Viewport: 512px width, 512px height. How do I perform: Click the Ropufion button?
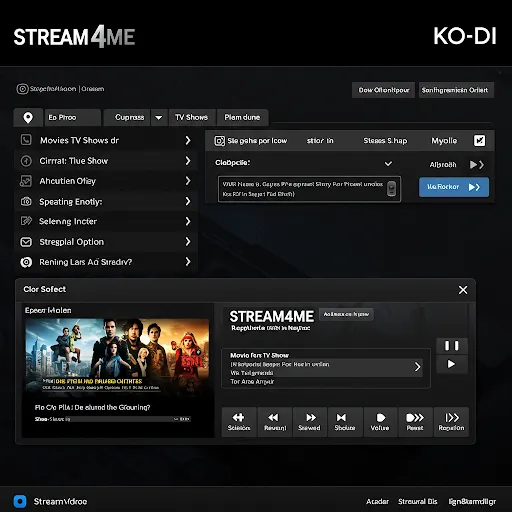(451, 422)
